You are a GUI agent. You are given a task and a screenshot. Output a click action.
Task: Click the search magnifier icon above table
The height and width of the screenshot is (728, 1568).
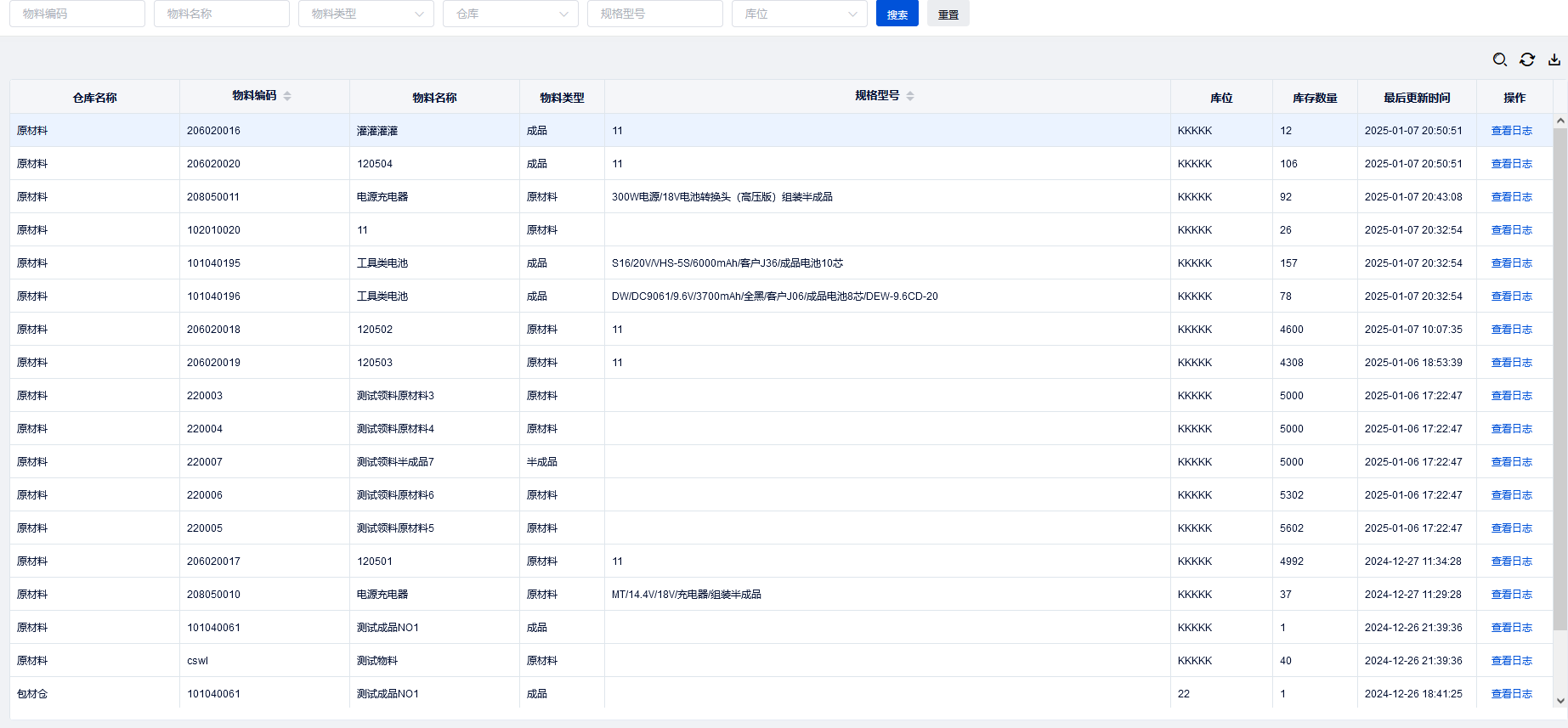1500,59
